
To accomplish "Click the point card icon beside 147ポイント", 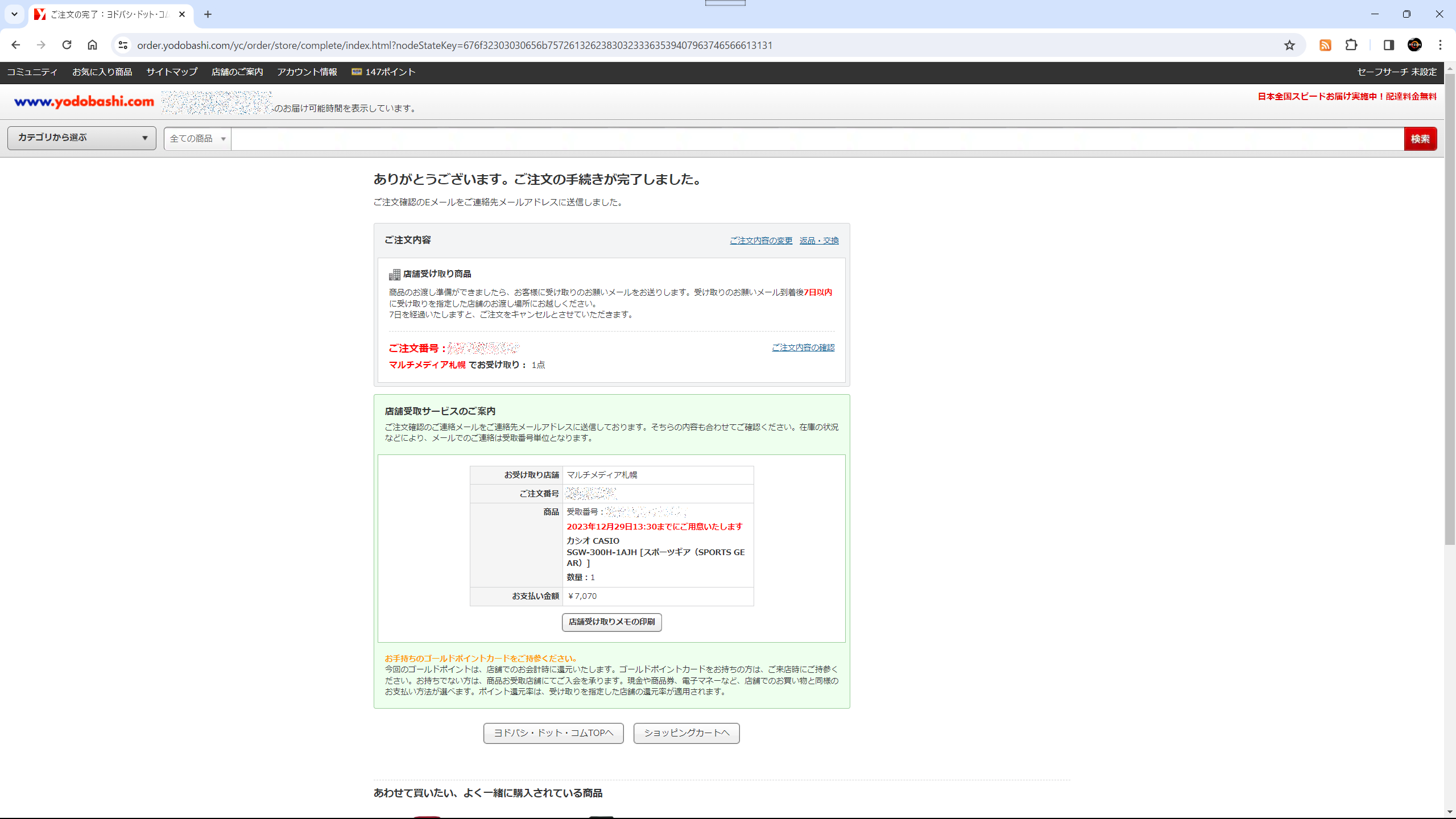I will click(357, 72).
